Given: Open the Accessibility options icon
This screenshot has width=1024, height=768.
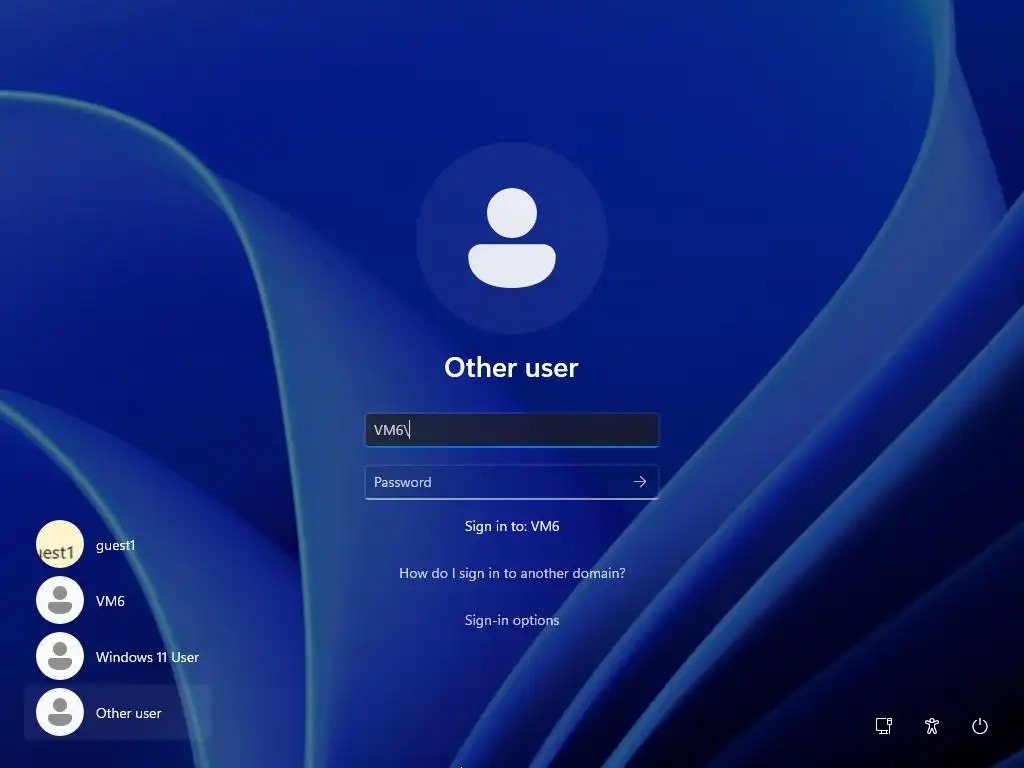Looking at the screenshot, I should (932, 726).
